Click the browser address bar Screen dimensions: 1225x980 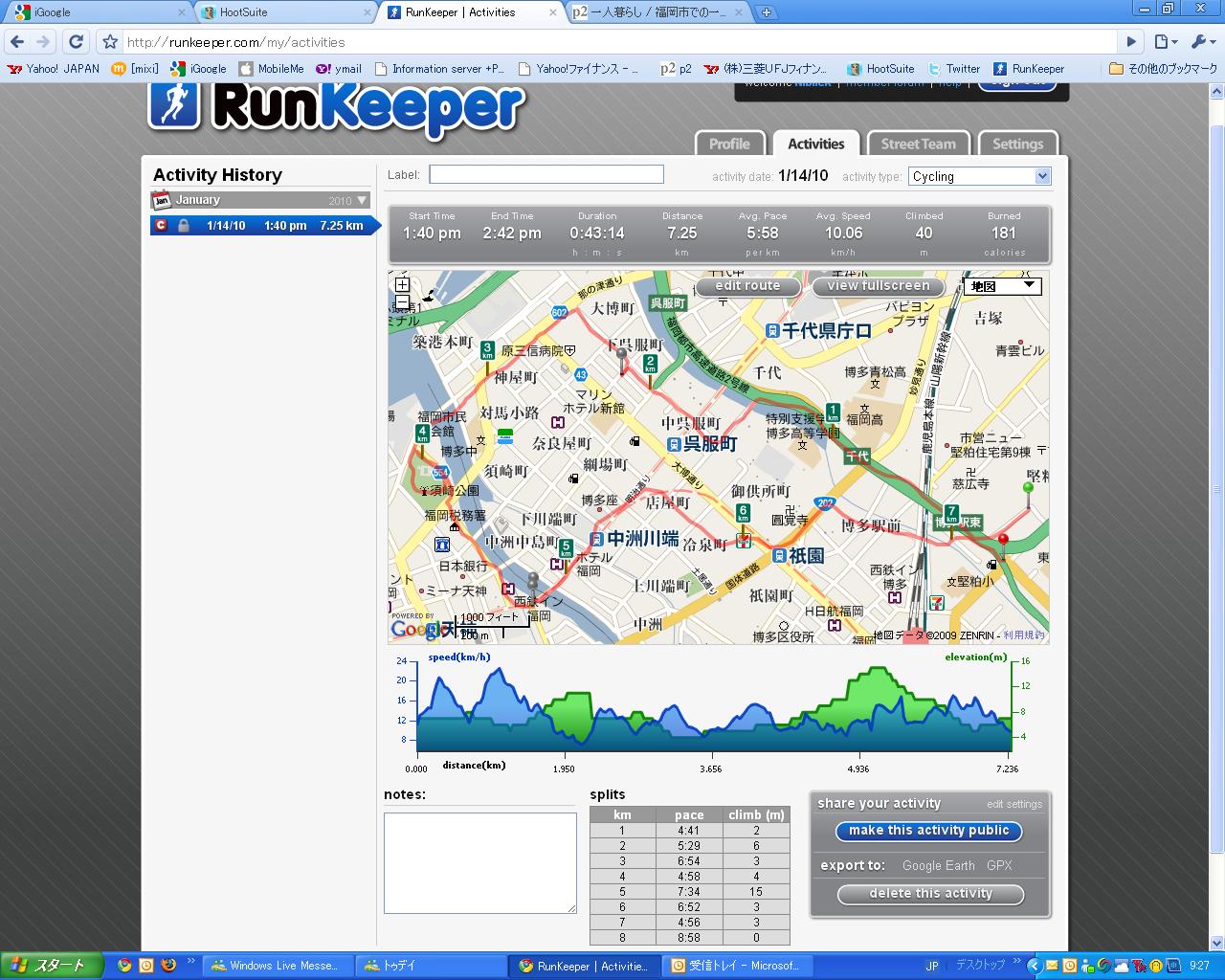620,42
